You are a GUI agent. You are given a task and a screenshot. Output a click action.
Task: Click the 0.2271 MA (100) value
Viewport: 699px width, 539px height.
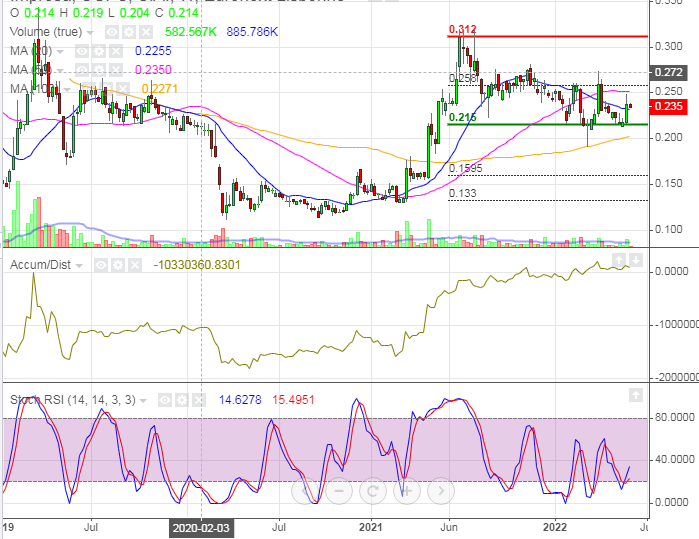(x=160, y=89)
